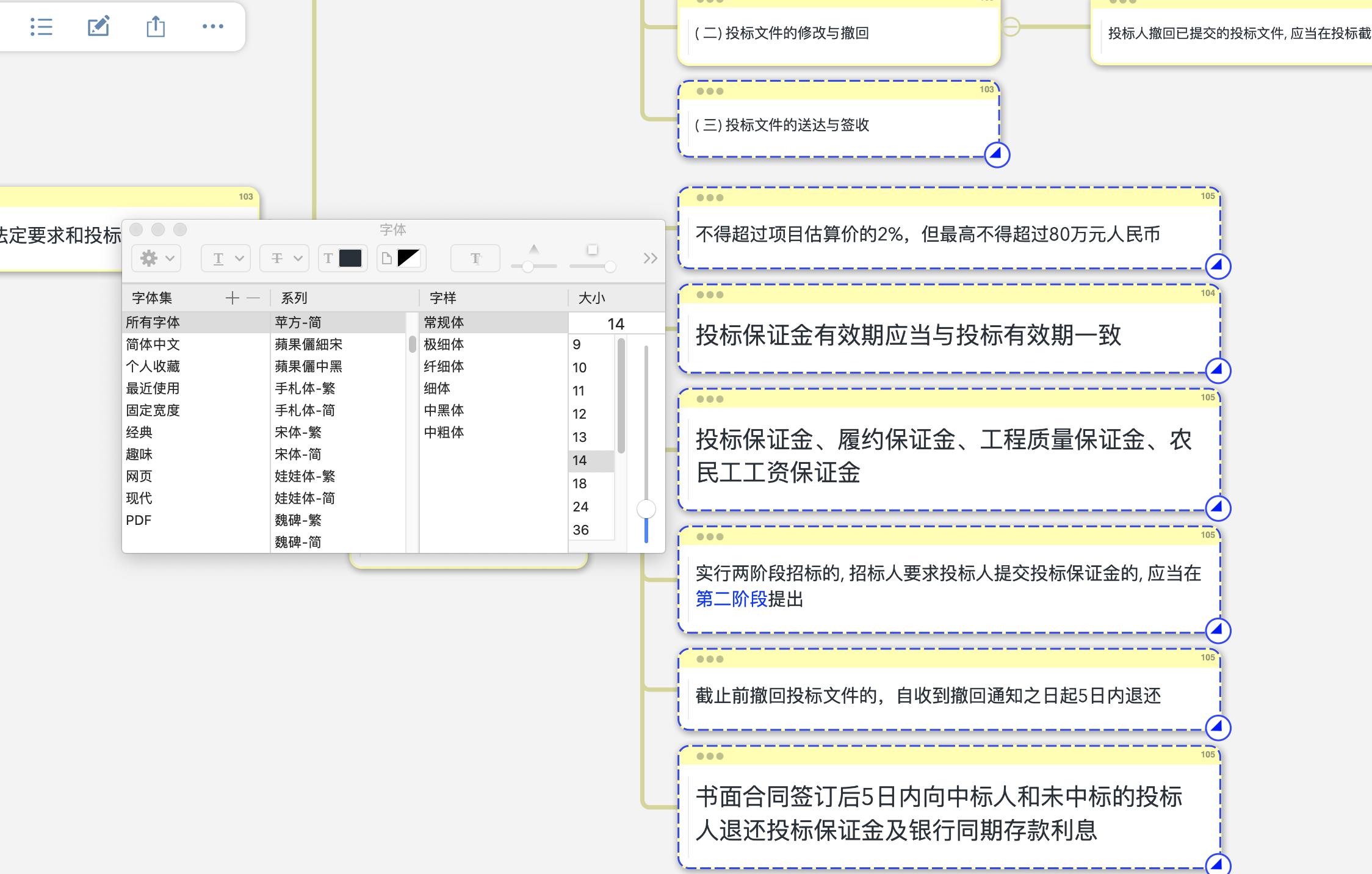The image size is (1372, 874).
Task: Select font size 9
Action: (x=591, y=344)
